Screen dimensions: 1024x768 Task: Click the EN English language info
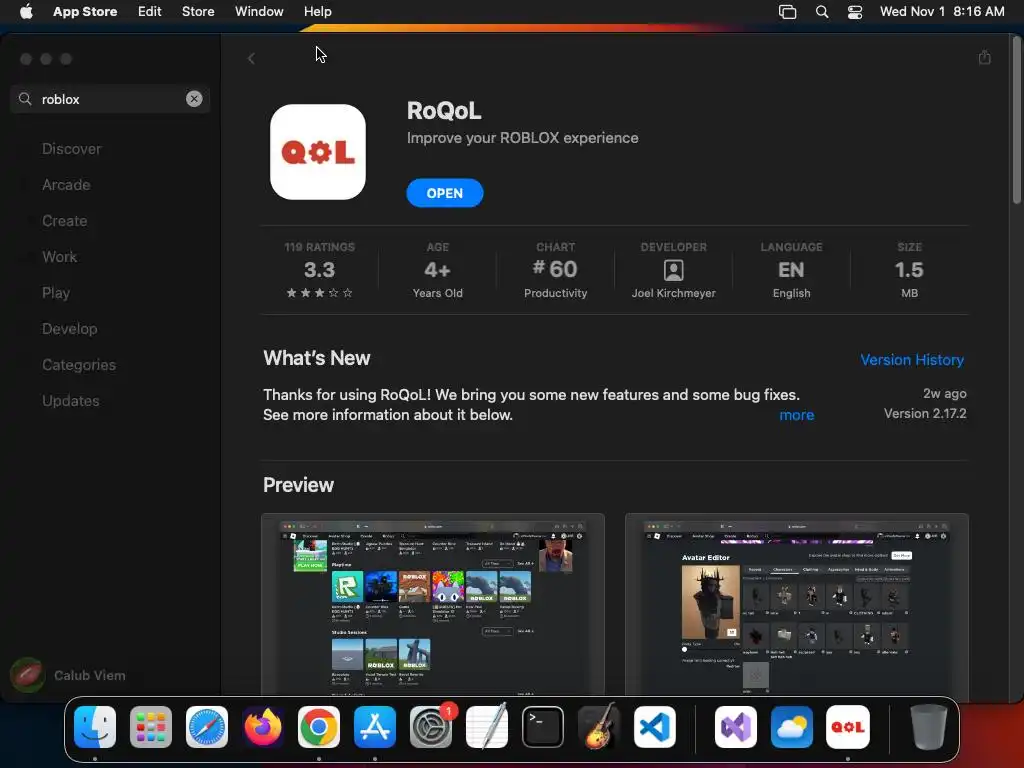click(792, 270)
